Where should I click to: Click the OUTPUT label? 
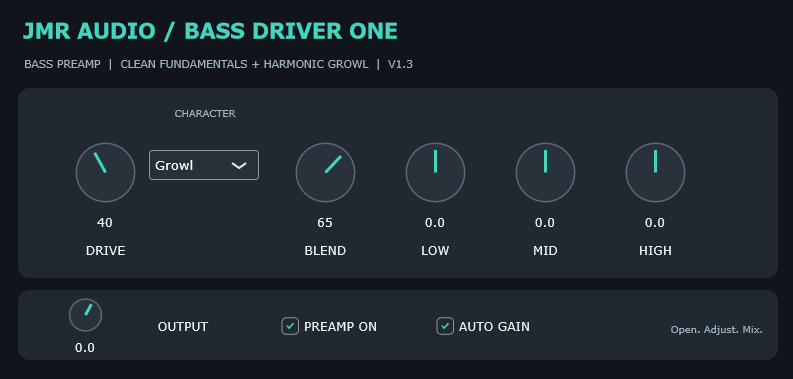point(183,327)
